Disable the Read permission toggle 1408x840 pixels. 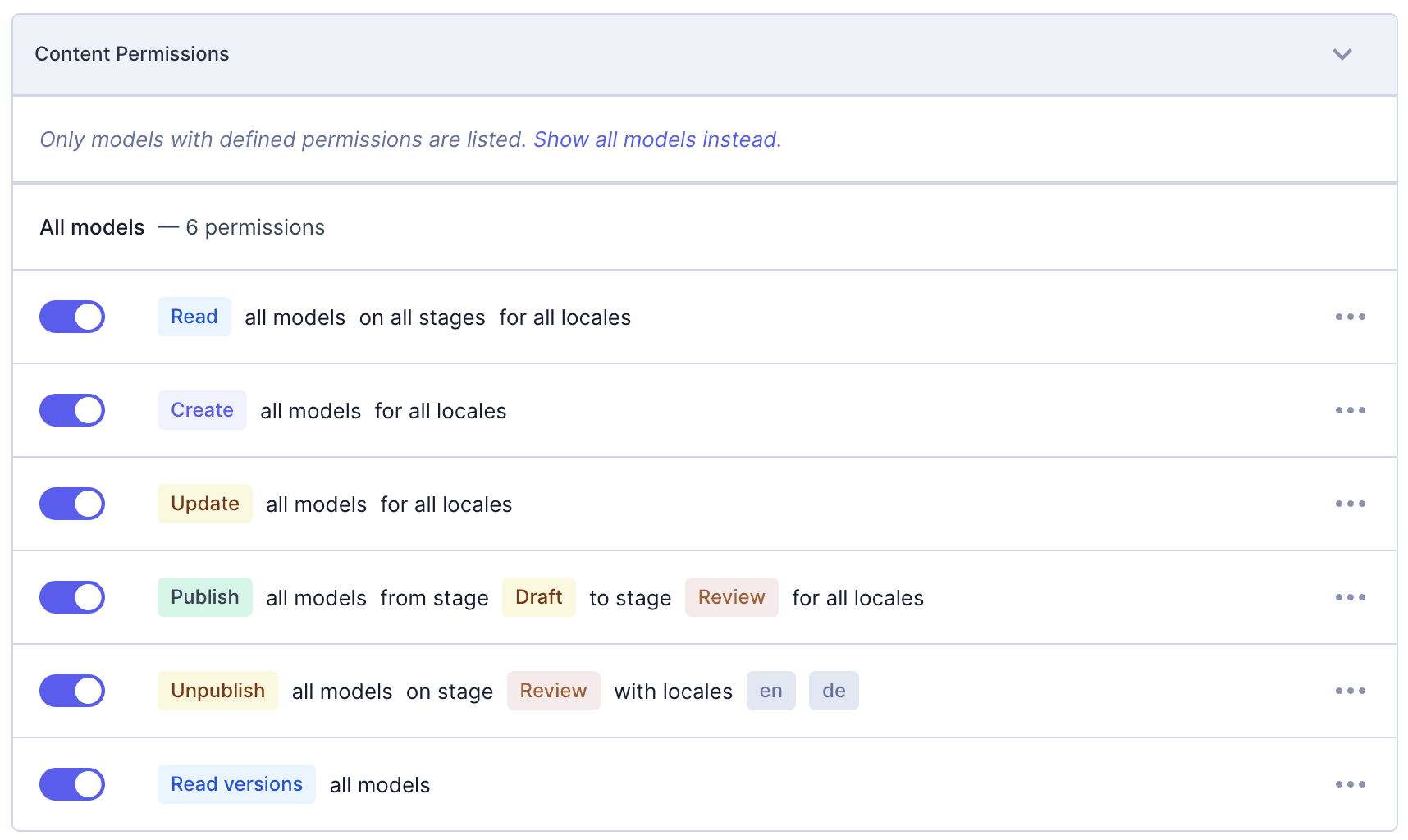coord(72,317)
